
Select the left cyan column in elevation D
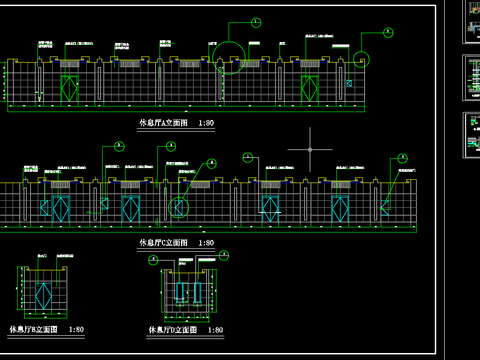(180, 293)
